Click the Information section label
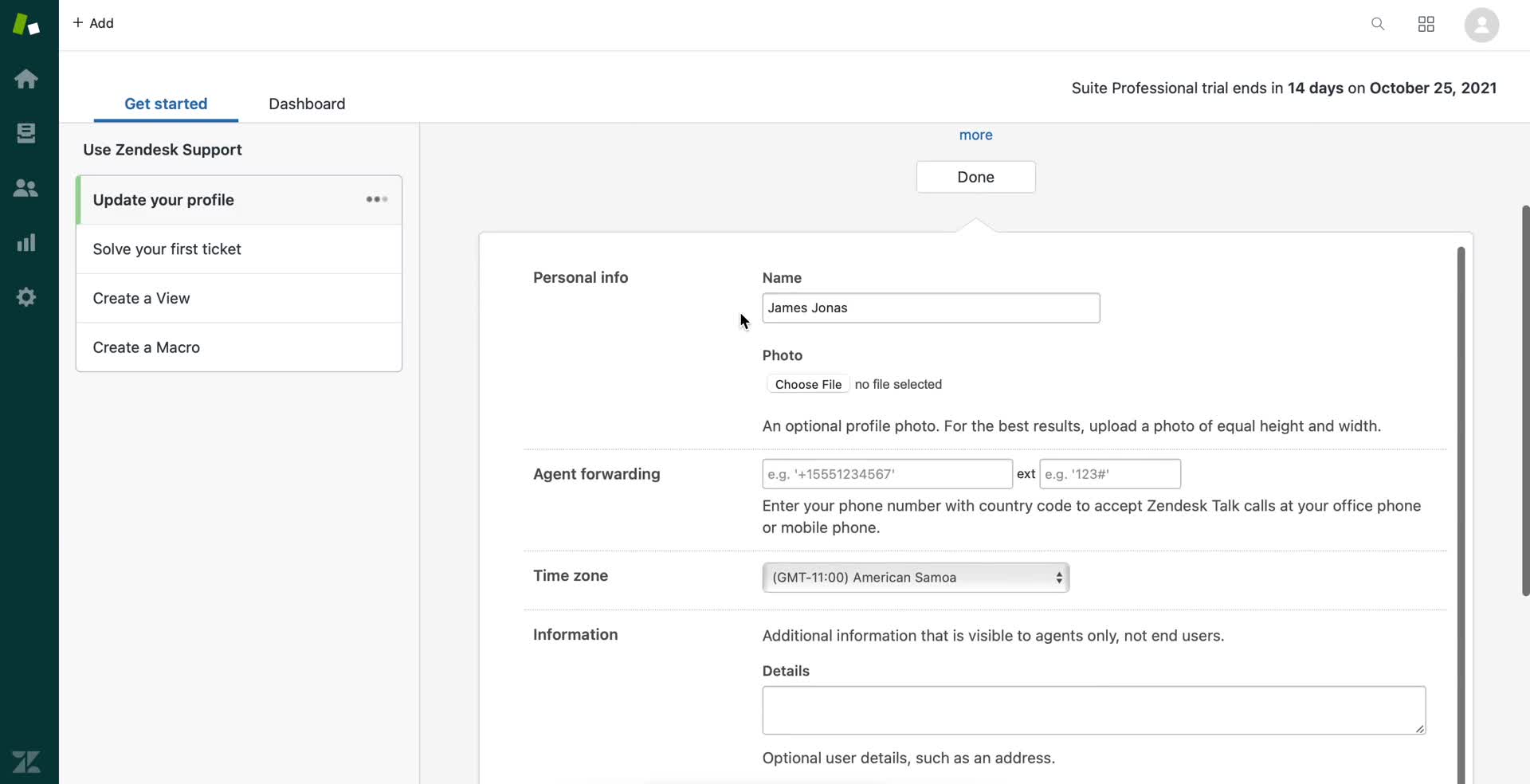 click(575, 634)
